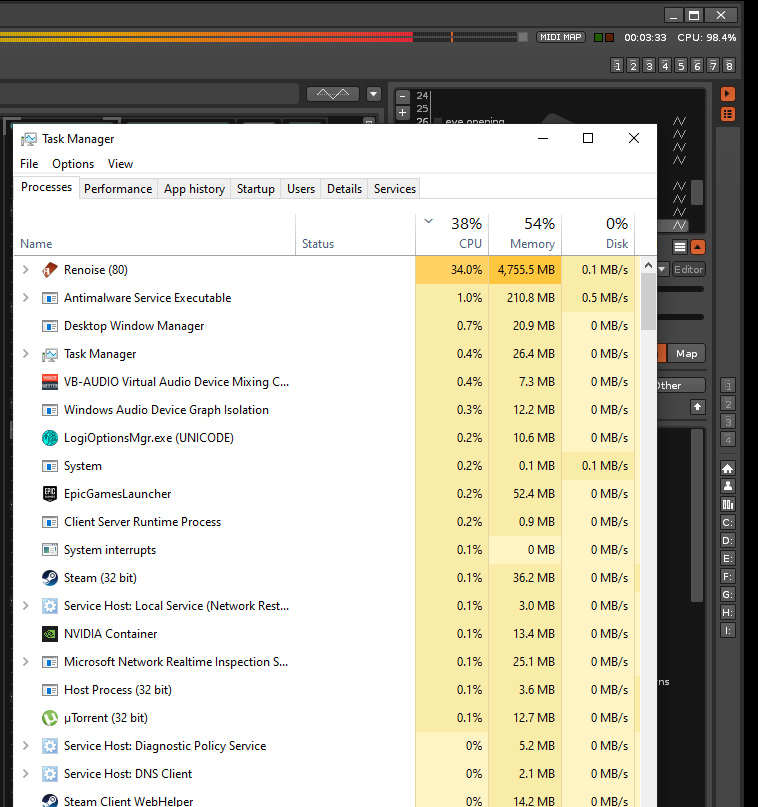758x807 pixels.
Task: Sort processes by Memory column header
Action: (x=525, y=234)
